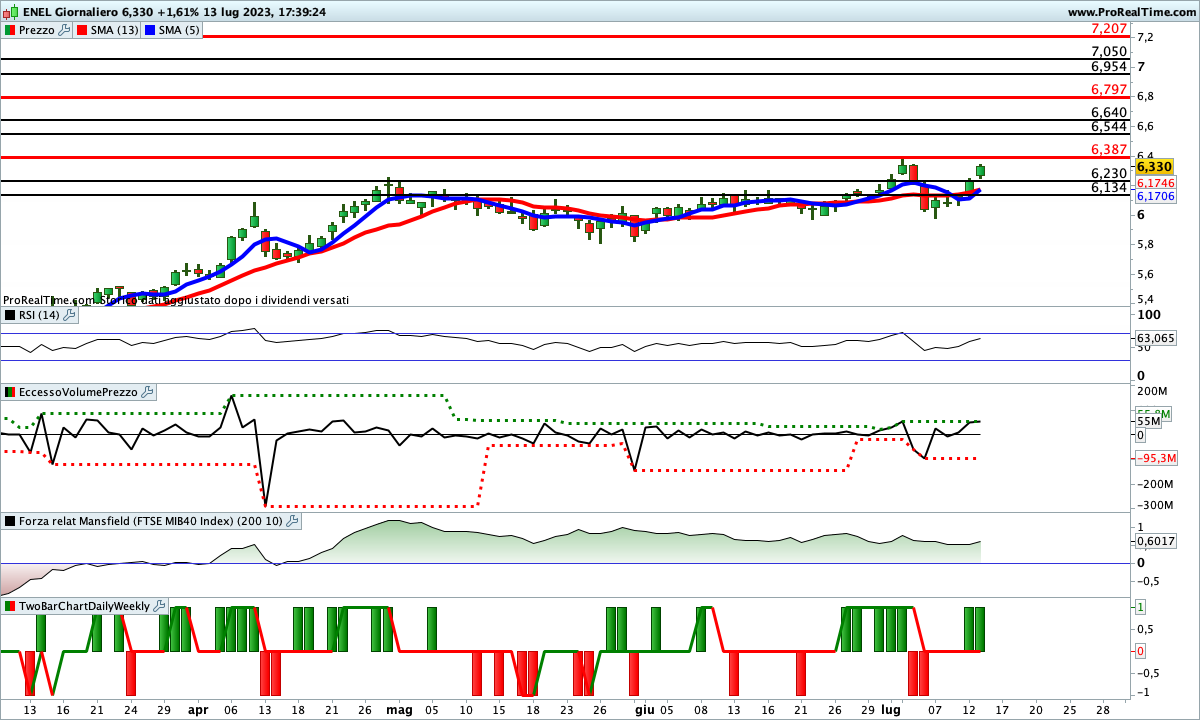Open the Prezzo panel wrench settings
The height and width of the screenshot is (720, 1200).
pos(64,30)
